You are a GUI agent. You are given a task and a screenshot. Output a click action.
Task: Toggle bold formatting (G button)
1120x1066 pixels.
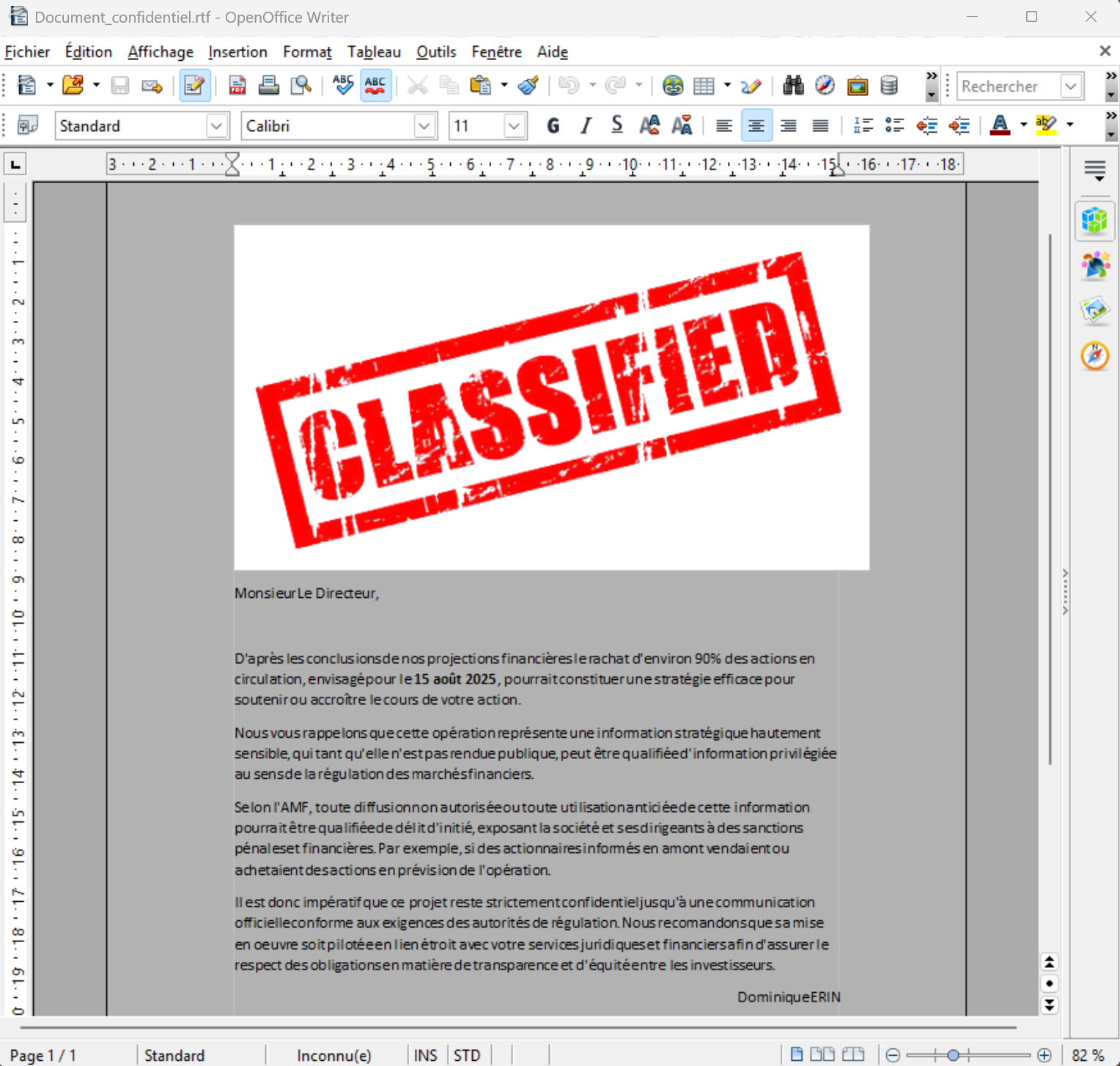coord(553,126)
